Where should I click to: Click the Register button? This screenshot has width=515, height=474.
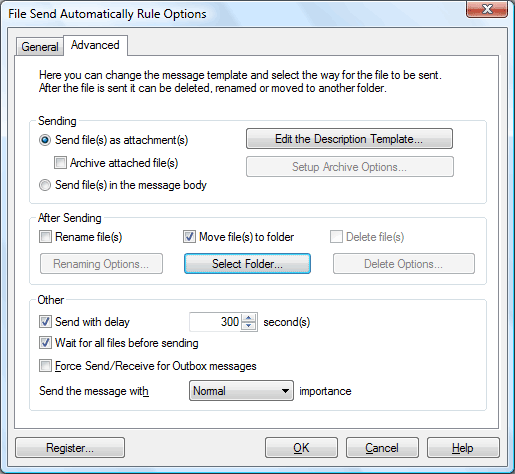point(70,448)
